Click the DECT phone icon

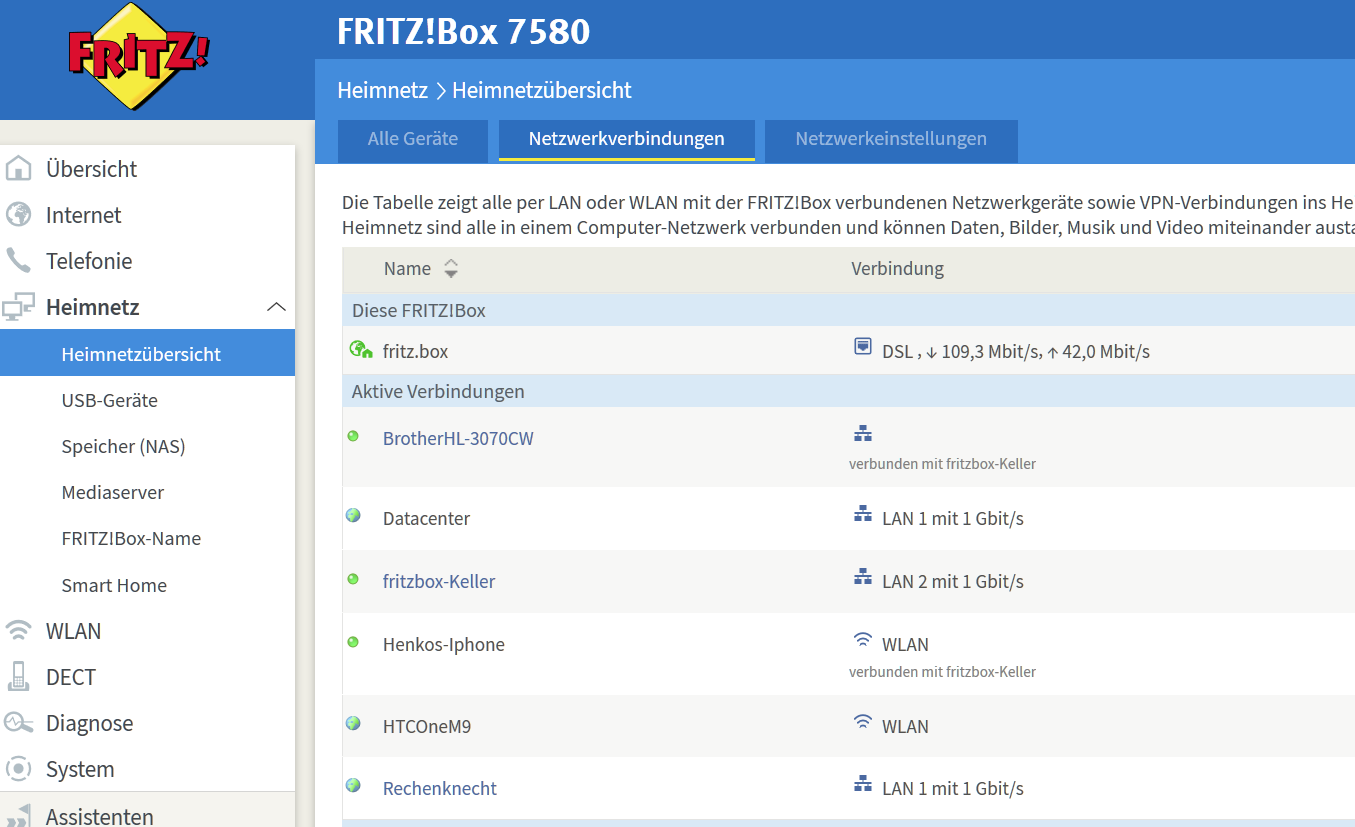pyautogui.click(x=18, y=677)
